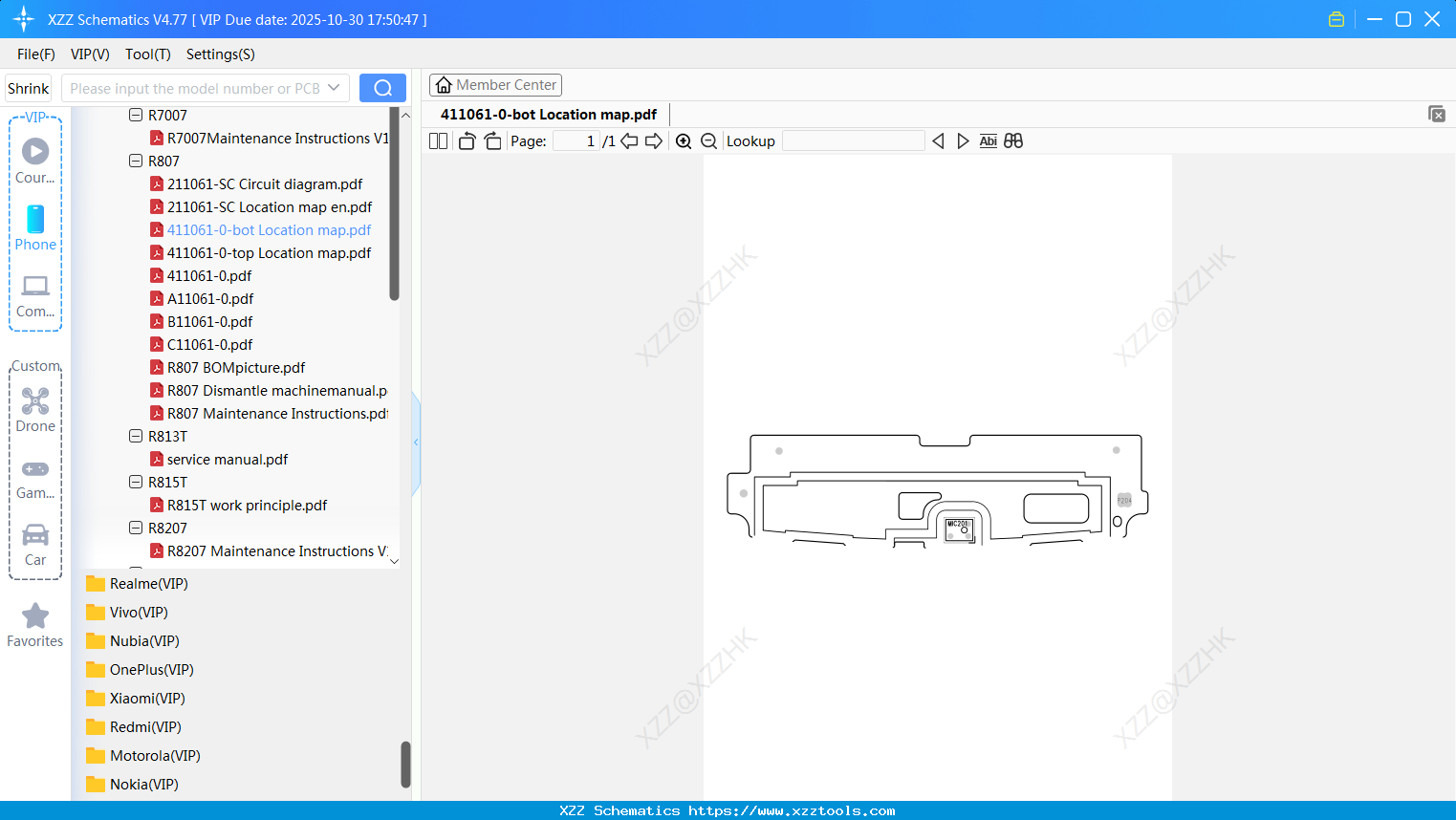
Task: Click the briefcase icon in the title bar
Action: pyautogui.click(x=1336, y=18)
